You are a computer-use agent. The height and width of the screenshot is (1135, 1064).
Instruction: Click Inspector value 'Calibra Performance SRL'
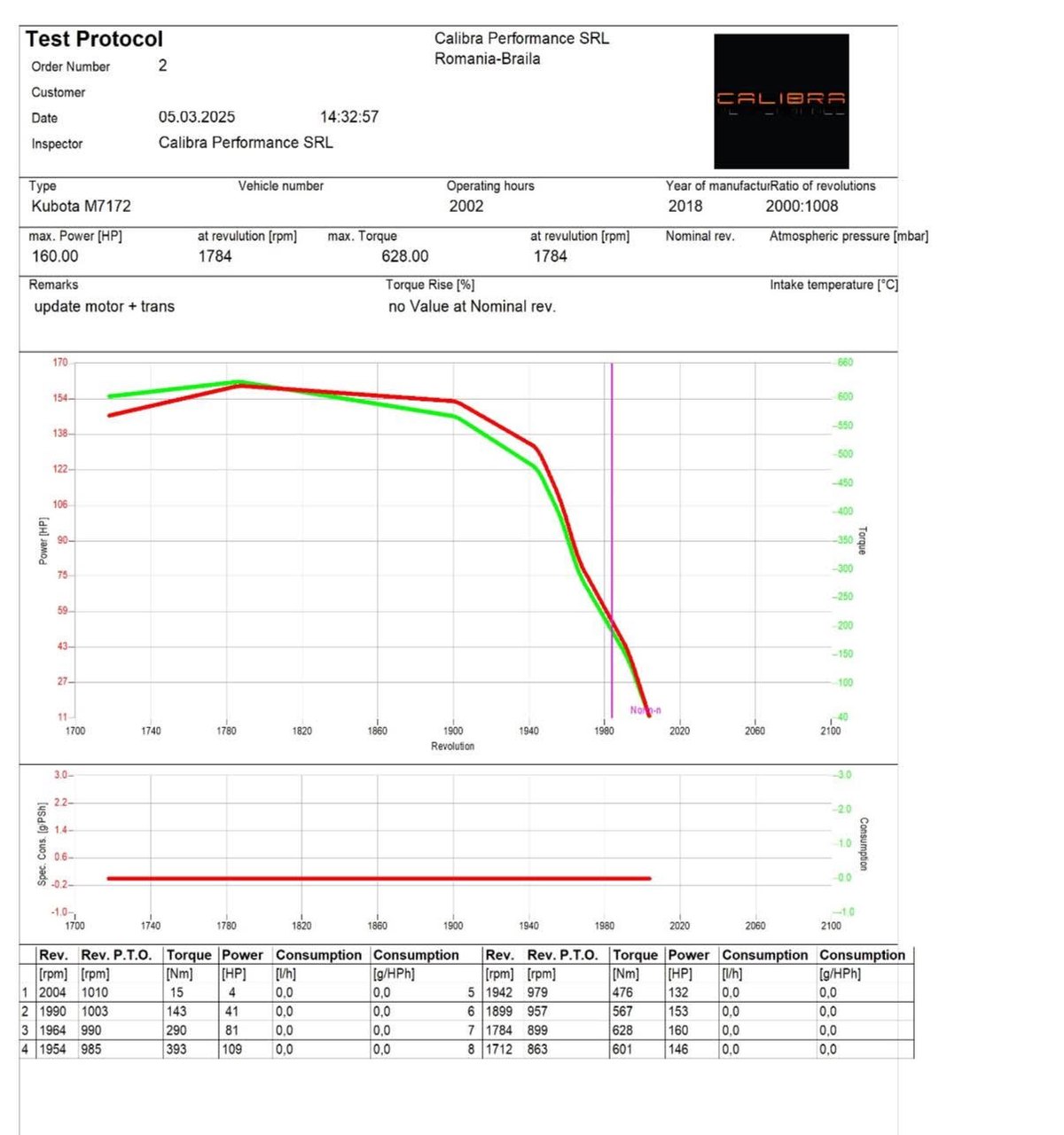coord(246,143)
